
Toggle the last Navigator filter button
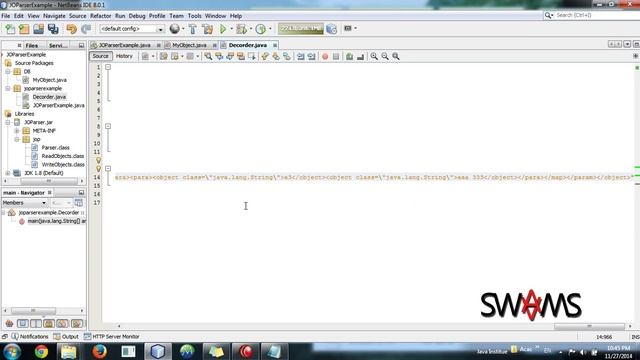pos(77,324)
